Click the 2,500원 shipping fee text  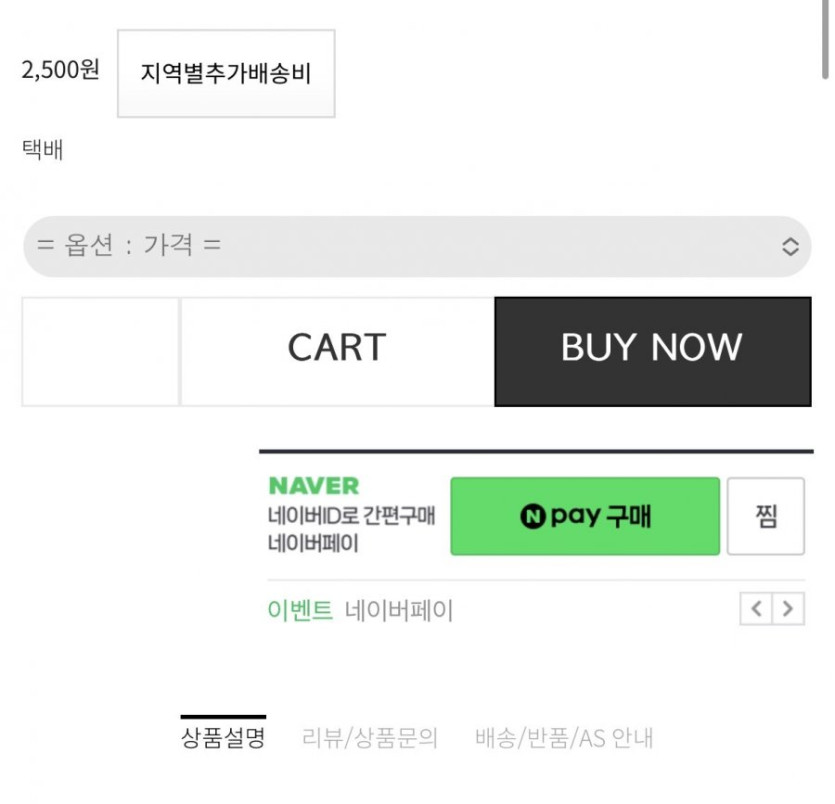60,71
